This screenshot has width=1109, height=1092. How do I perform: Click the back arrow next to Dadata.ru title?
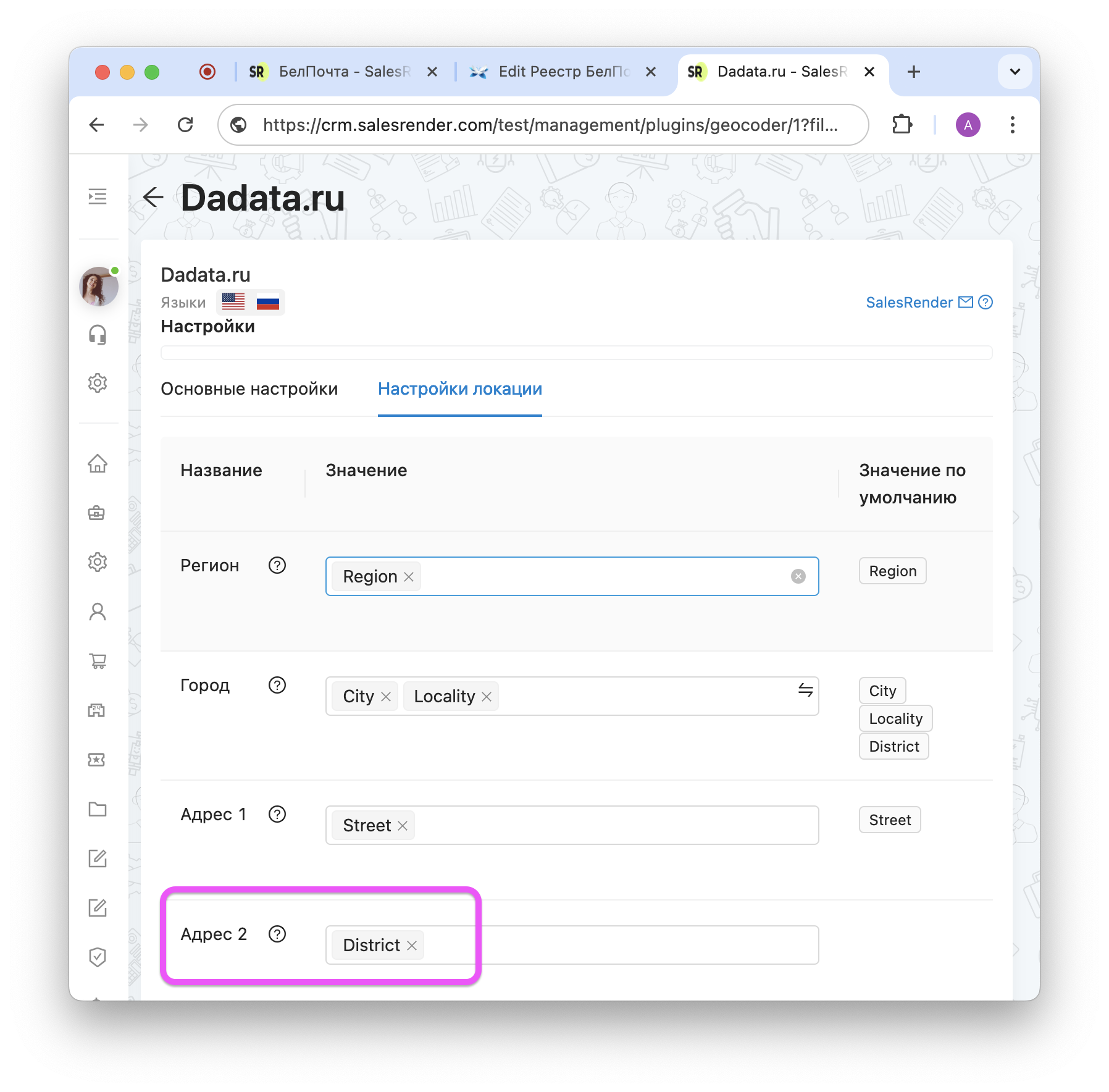pos(153,198)
